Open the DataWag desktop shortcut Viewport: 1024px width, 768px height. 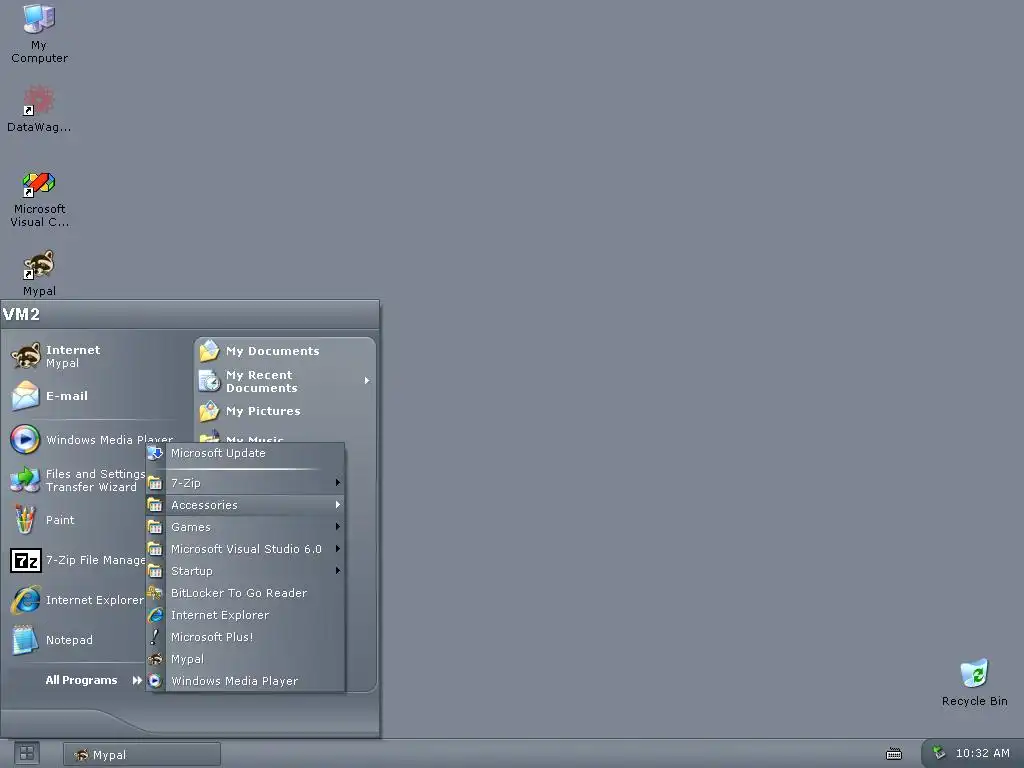(x=39, y=109)
